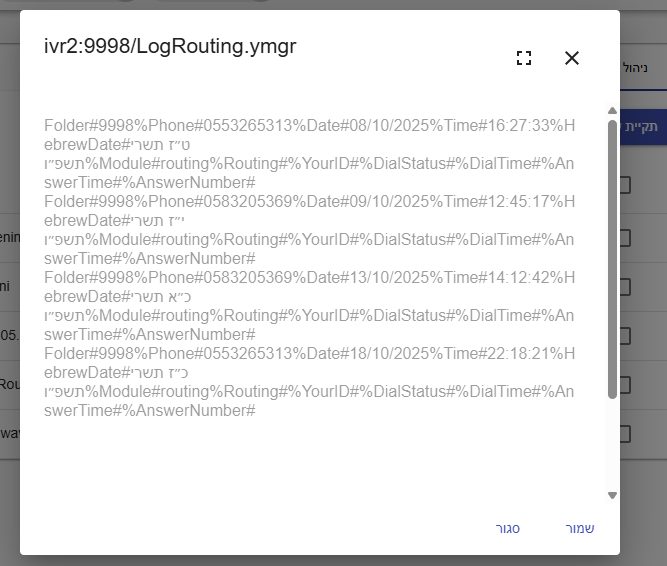Expand the log dialog to fullscreen

coord(524,58)
